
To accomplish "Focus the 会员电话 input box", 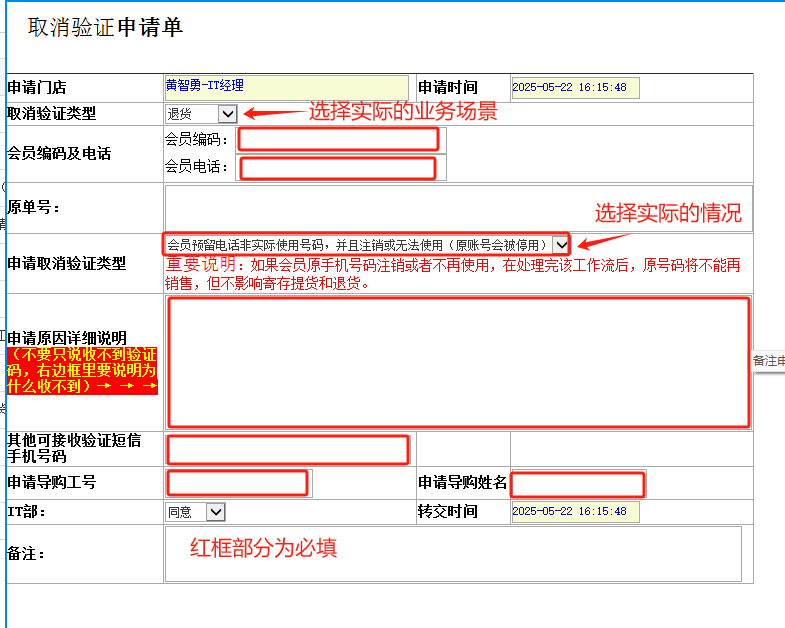I will pyautogui.click(x=338, y=168).
